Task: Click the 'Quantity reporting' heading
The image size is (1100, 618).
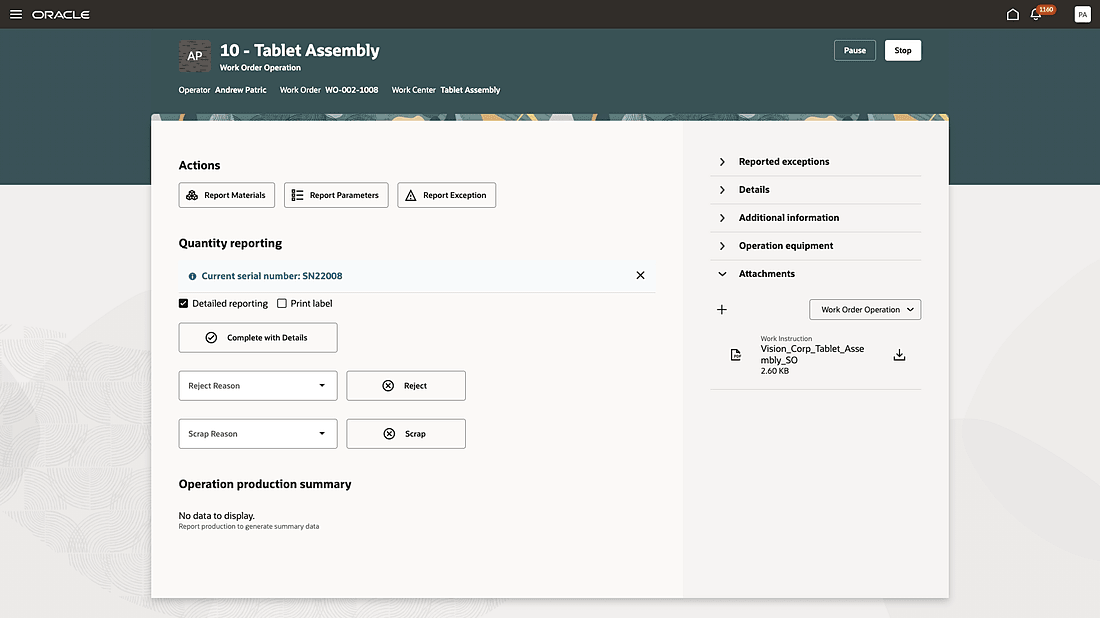Action: pos(230,243)
